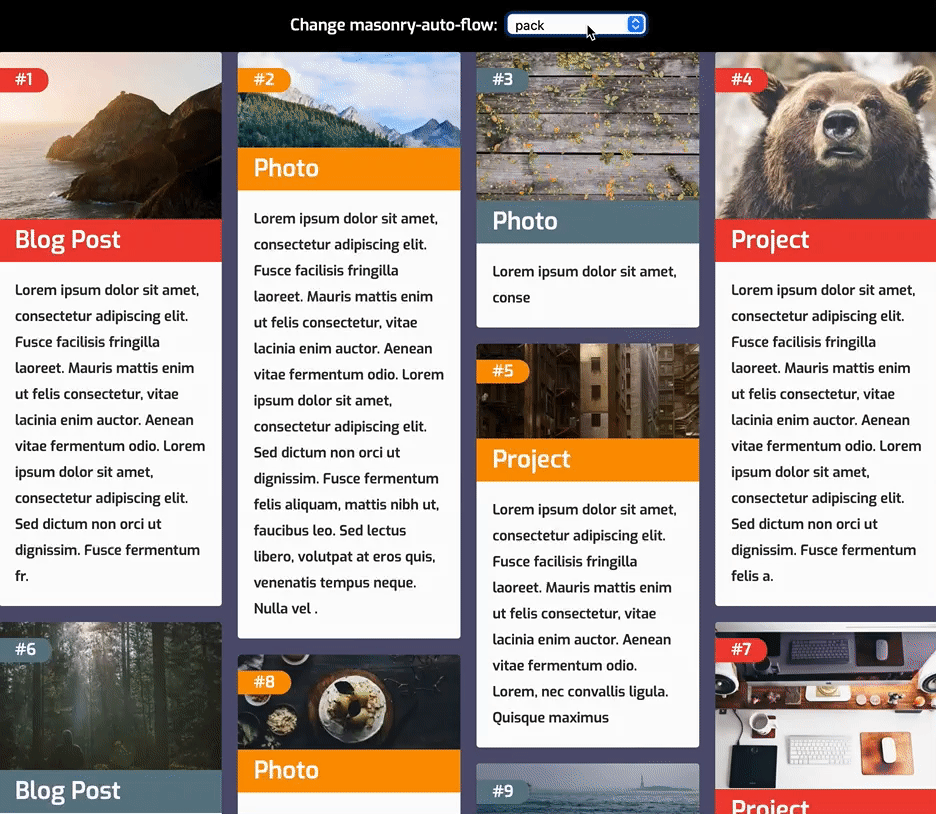Open the wooden planks photo

tap(587, 127)
